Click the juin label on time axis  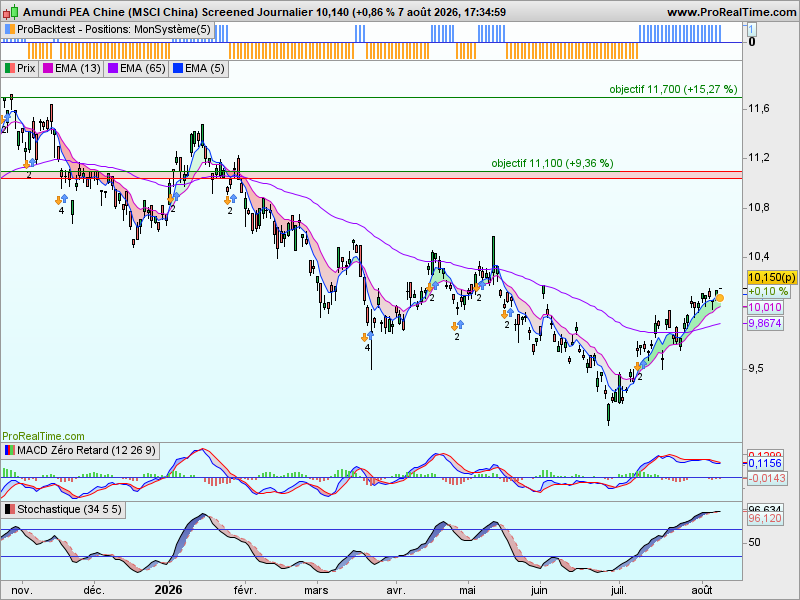[x=539, y=590]
